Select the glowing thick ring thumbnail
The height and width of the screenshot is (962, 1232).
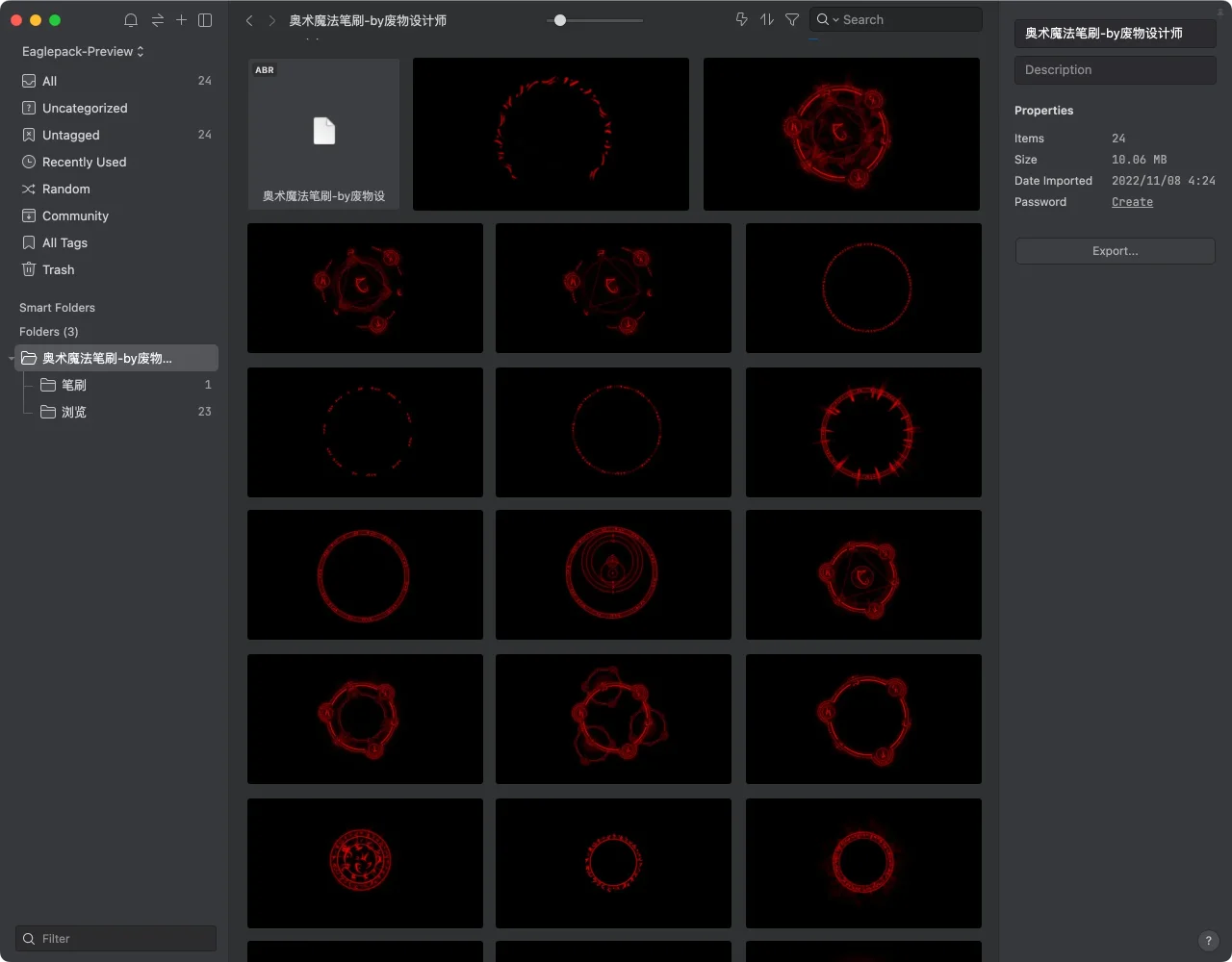click(863, 863)
